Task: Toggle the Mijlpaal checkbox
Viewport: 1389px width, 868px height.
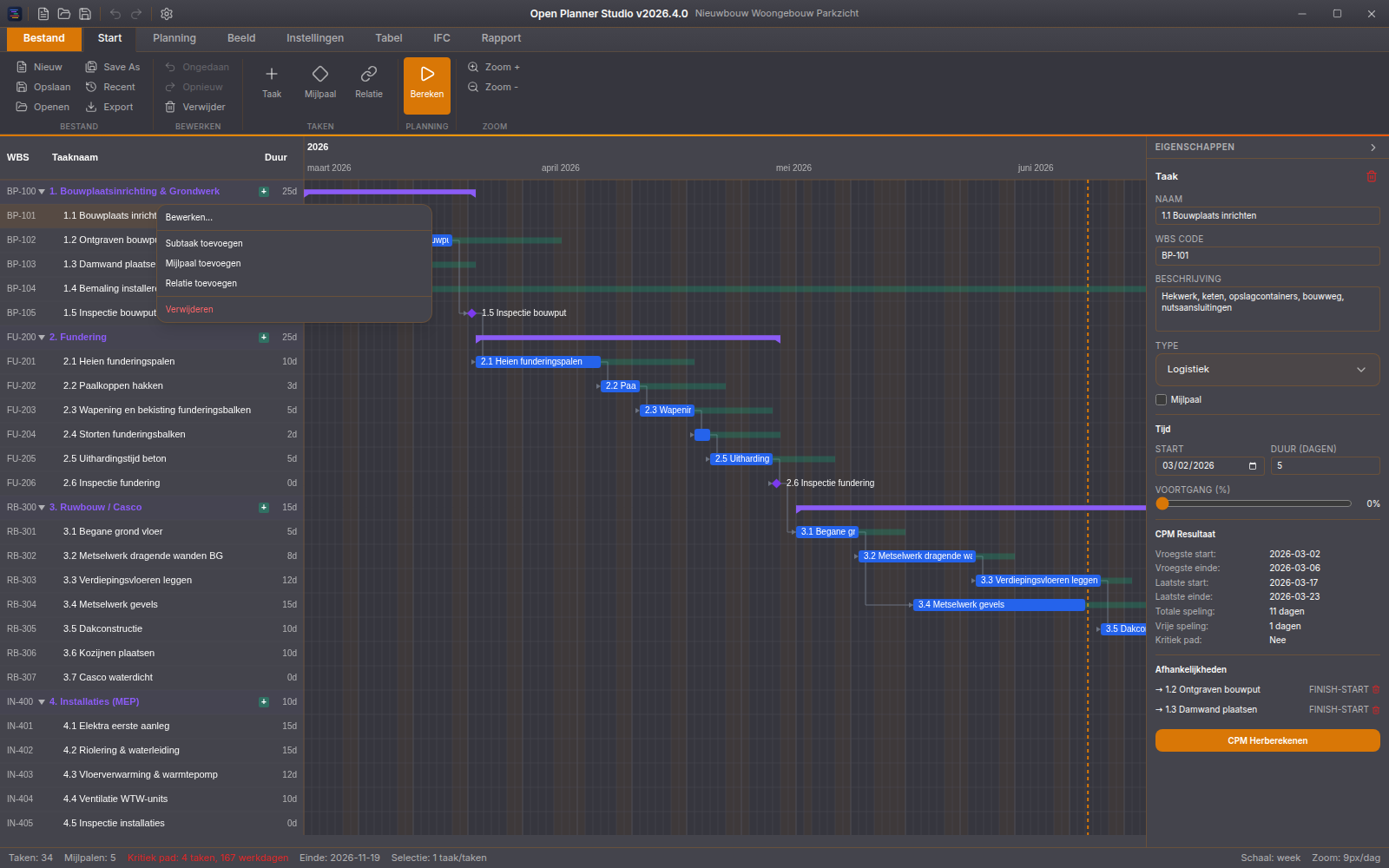Action: click(1161, 399)
